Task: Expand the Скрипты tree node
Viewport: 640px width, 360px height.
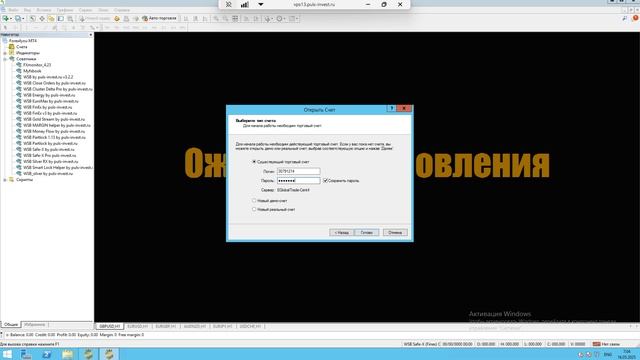Action: (5, 180)
